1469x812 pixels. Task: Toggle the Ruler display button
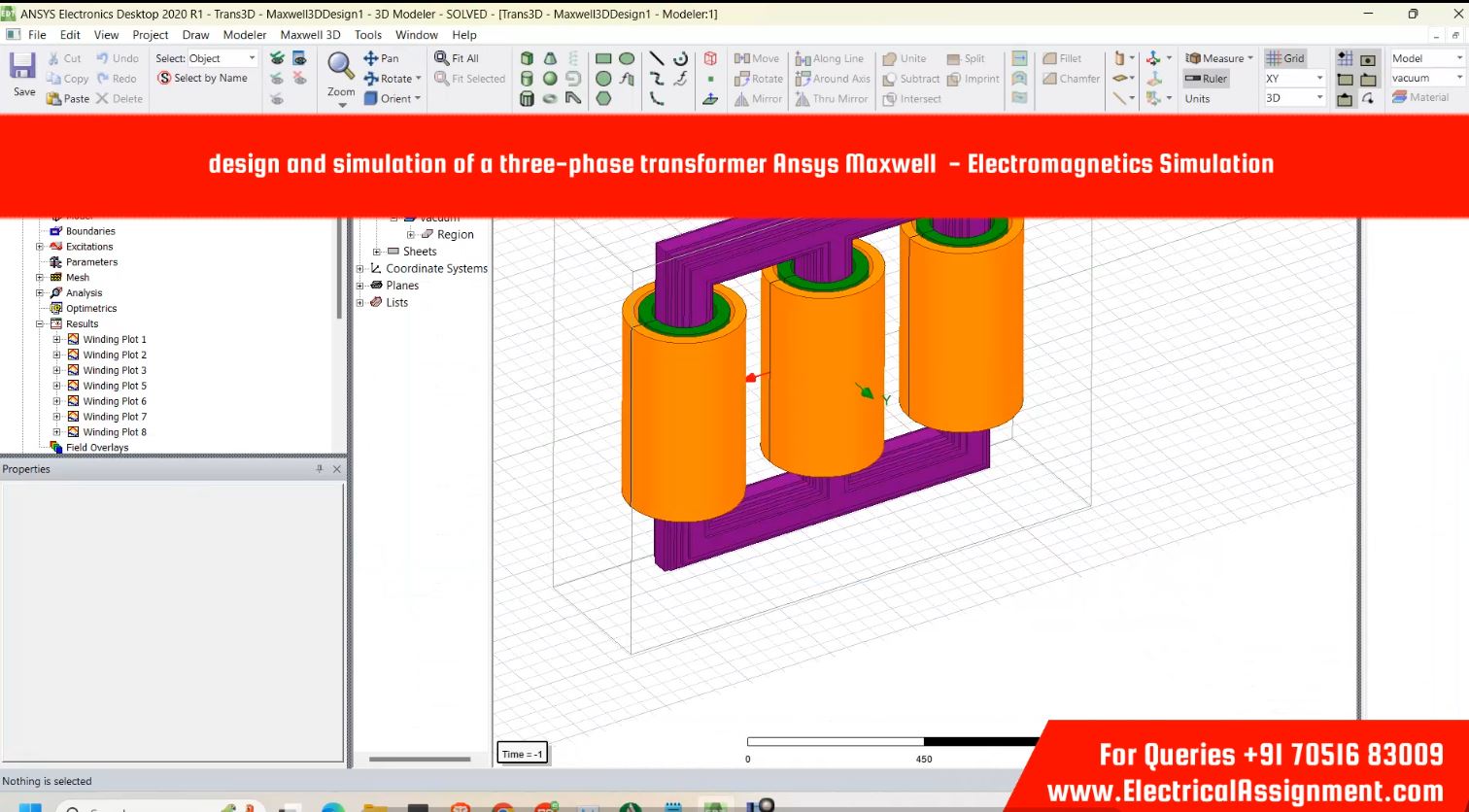click(x=1207, y=79)
